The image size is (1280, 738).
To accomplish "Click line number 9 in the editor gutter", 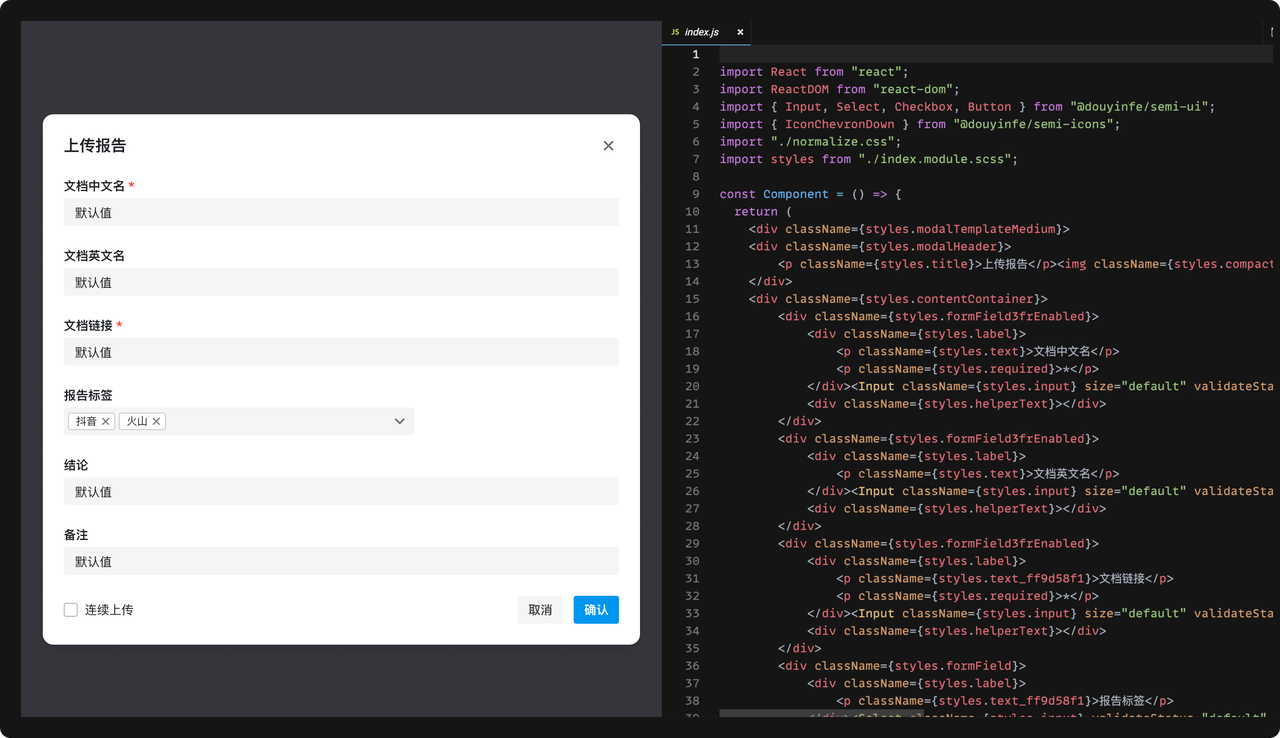I will pos(695,194).
